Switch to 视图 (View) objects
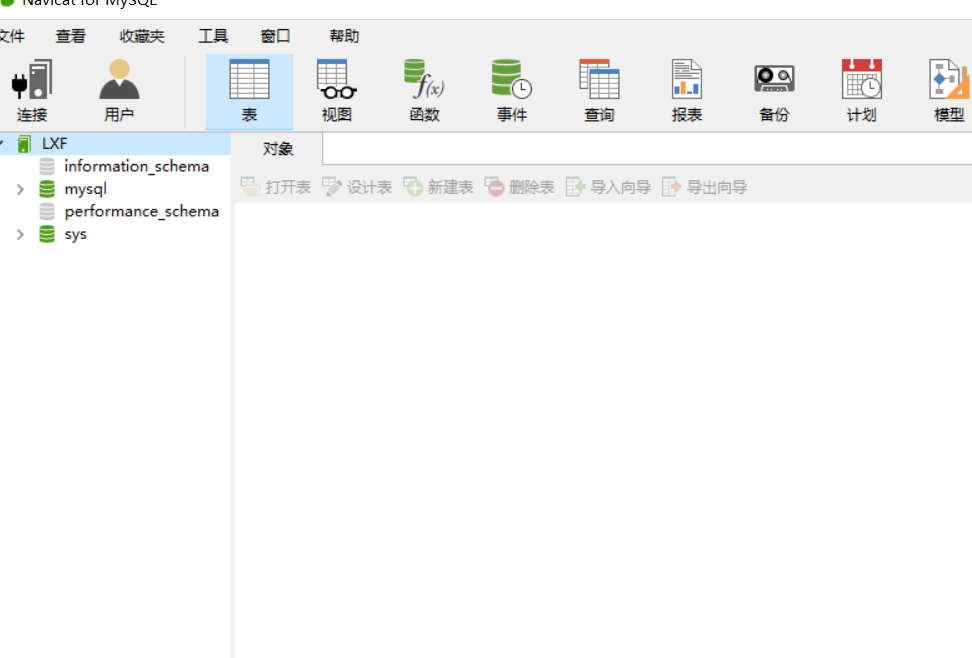 click(x=337, y=91)
